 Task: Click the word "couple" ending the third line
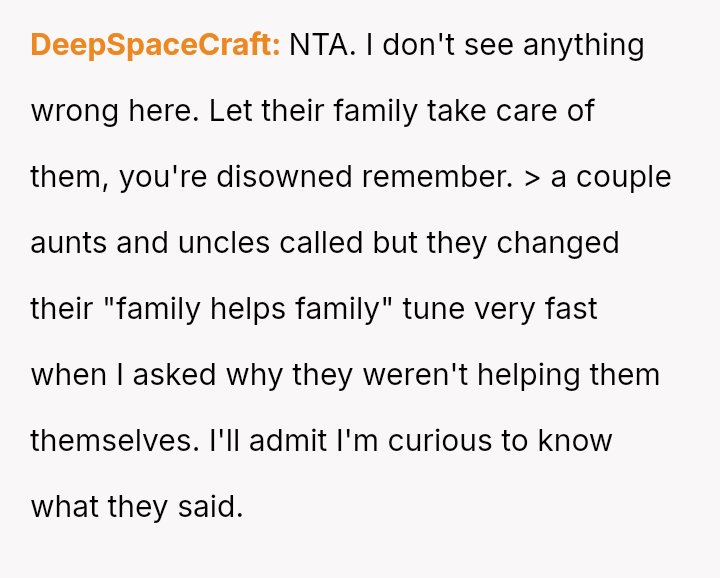click(623, 177)
